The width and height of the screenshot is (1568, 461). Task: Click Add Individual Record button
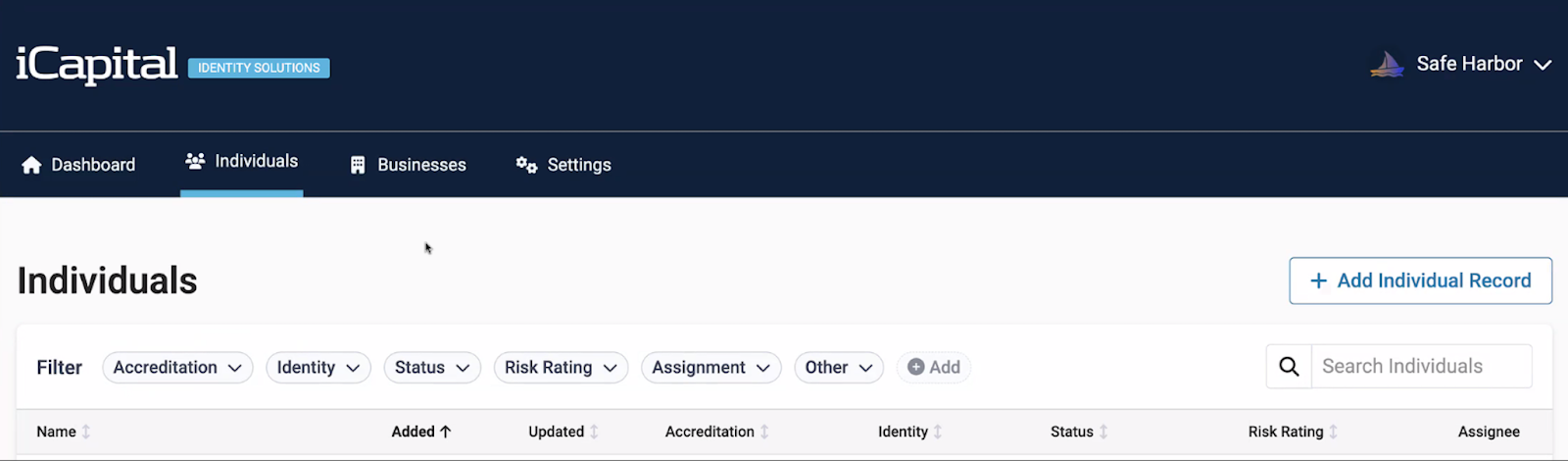tap(1420, 281)
